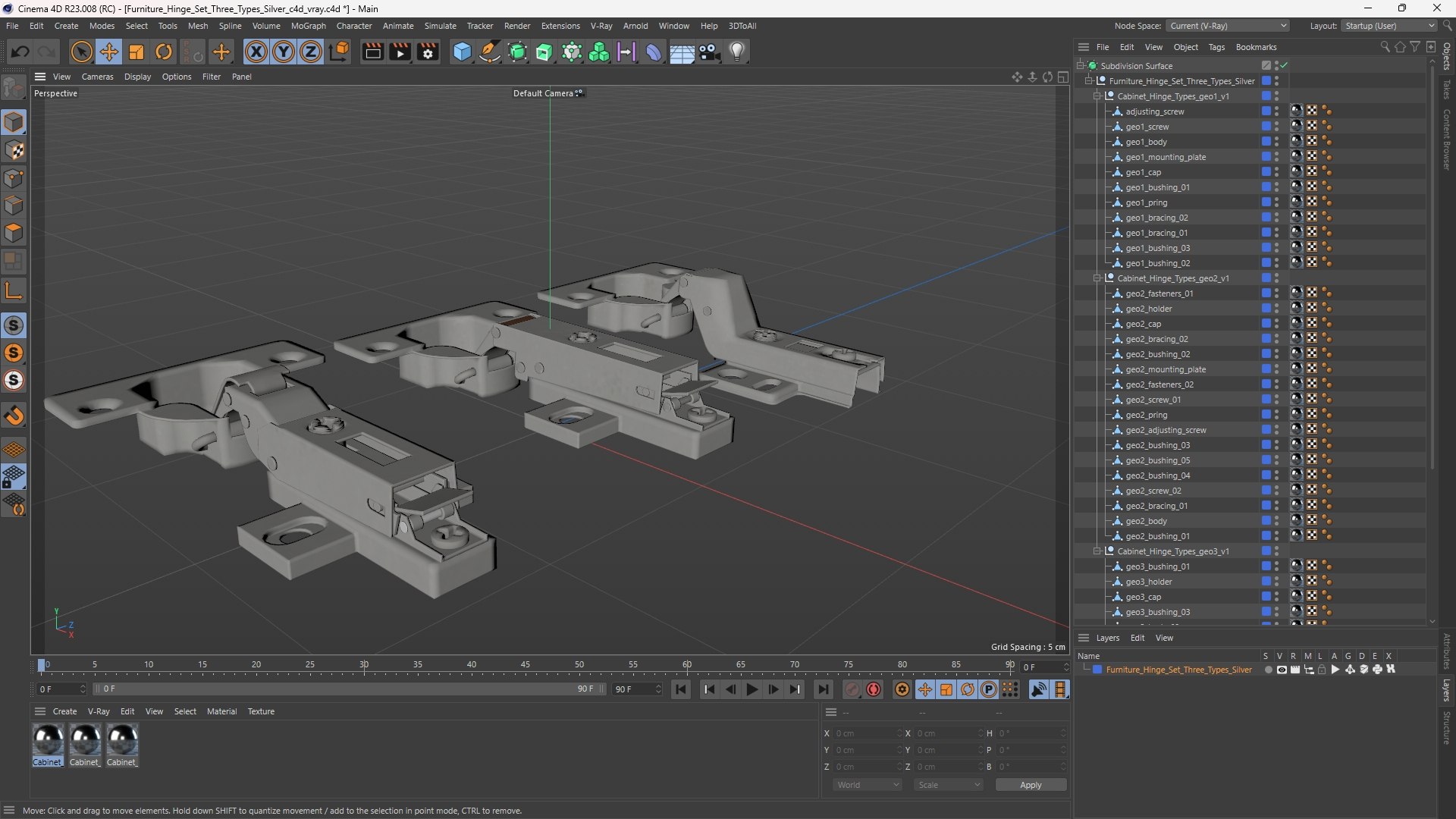The height and width of the screenshot is (819, 1456).
Task: Open the Layout Startup dropdown
Action: coord(1389,26)
